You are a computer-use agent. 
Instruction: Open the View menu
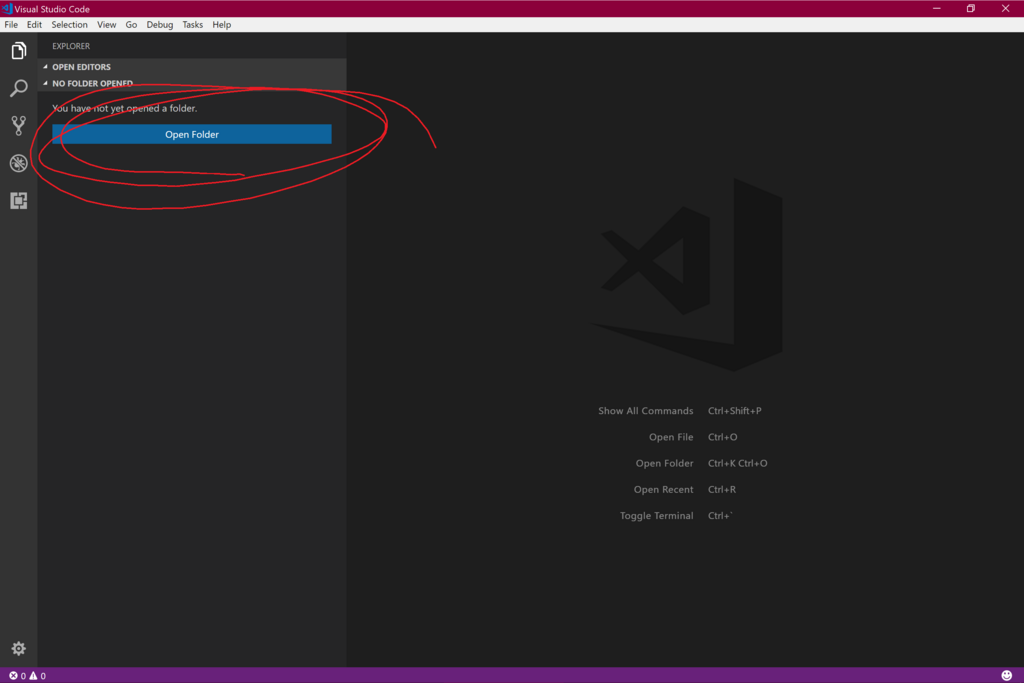[106, 25]
